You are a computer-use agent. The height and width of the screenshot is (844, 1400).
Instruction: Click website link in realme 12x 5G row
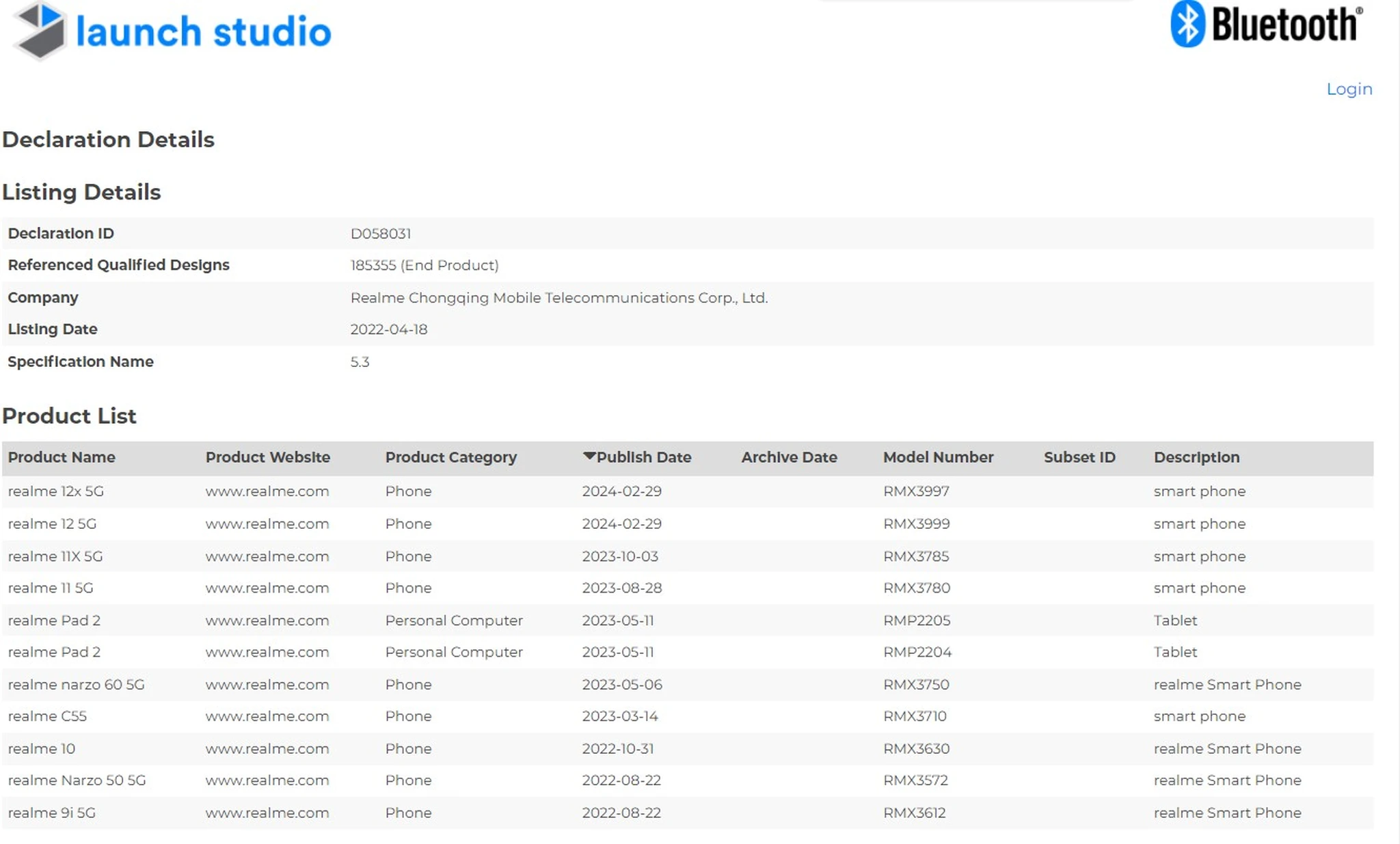click(x=267, y=491)
